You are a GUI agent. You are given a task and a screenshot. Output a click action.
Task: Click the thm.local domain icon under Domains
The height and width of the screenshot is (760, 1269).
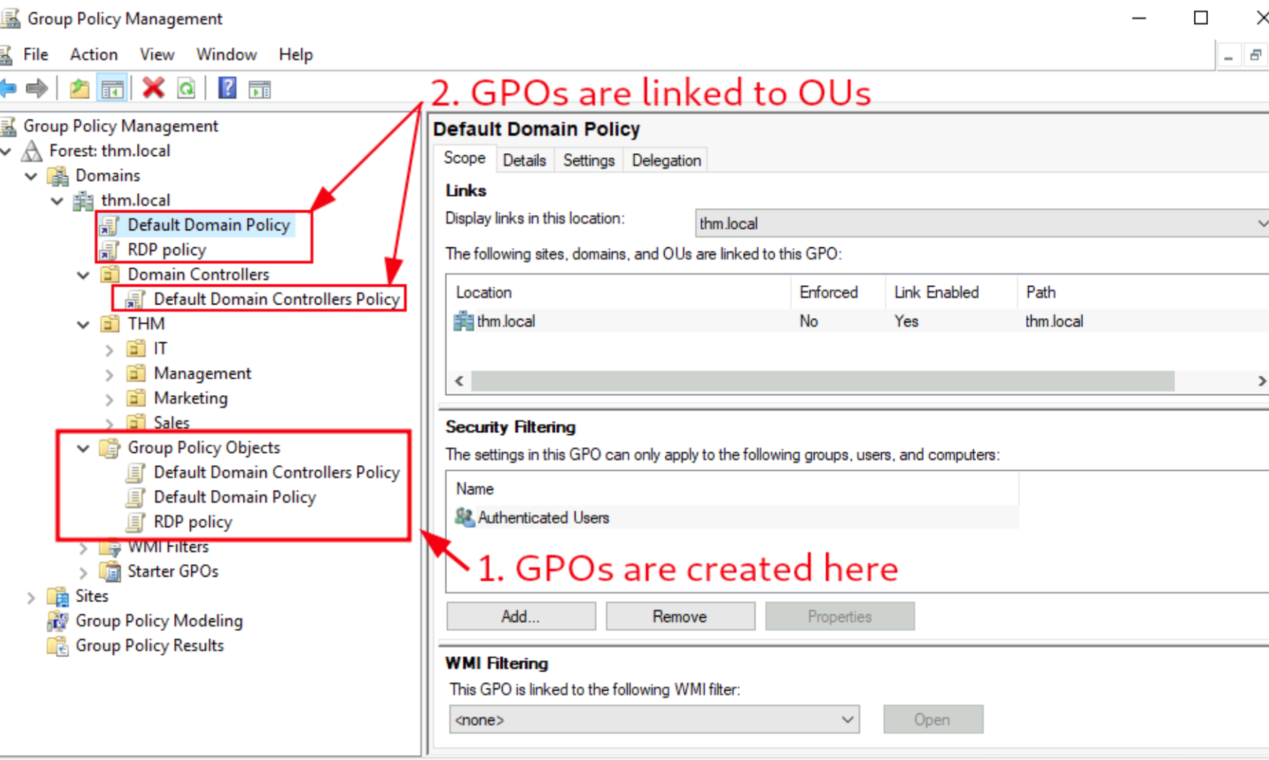coord(84,200)
